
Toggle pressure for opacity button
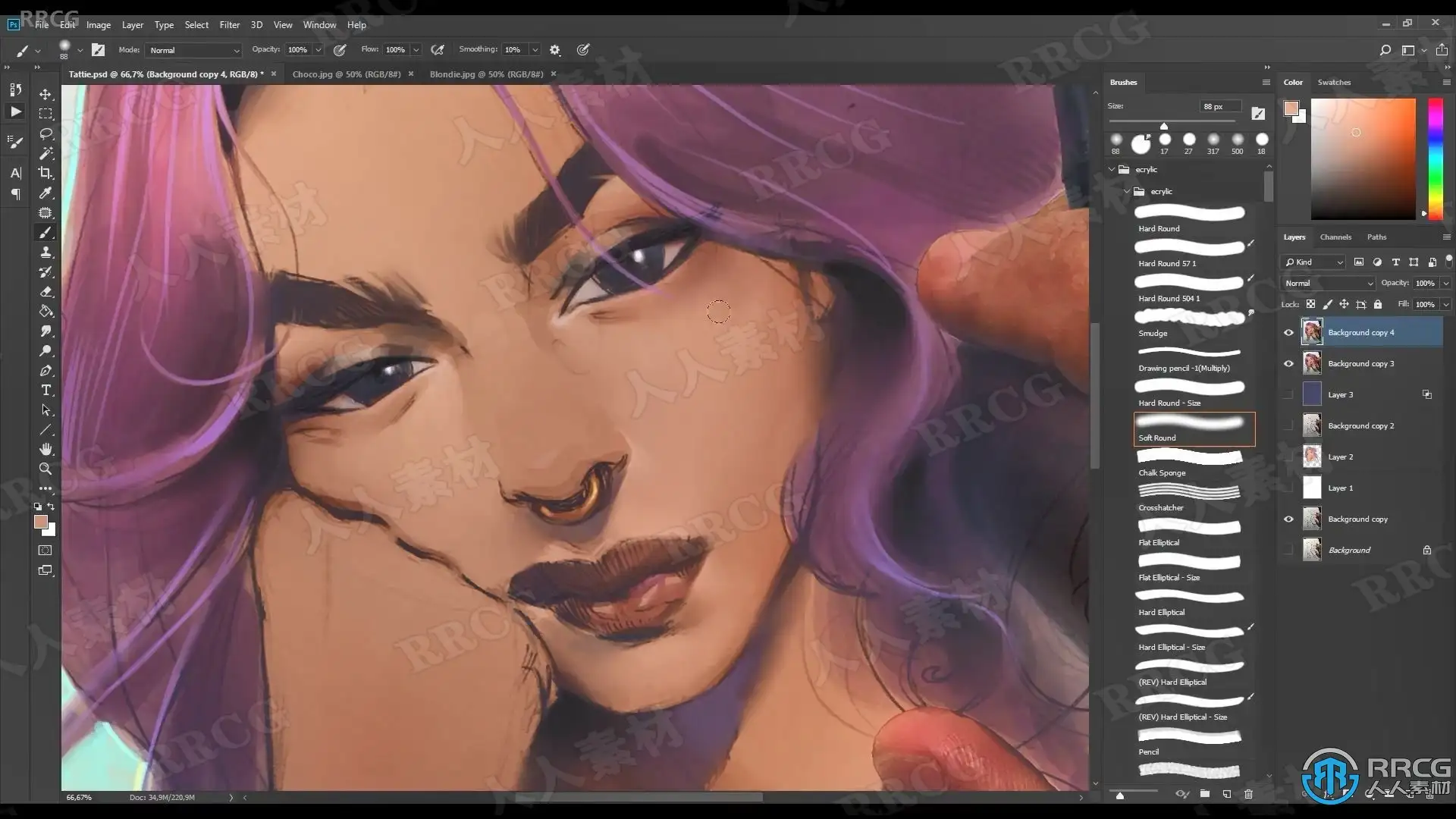pyautogui.click(x=340, y=50)
